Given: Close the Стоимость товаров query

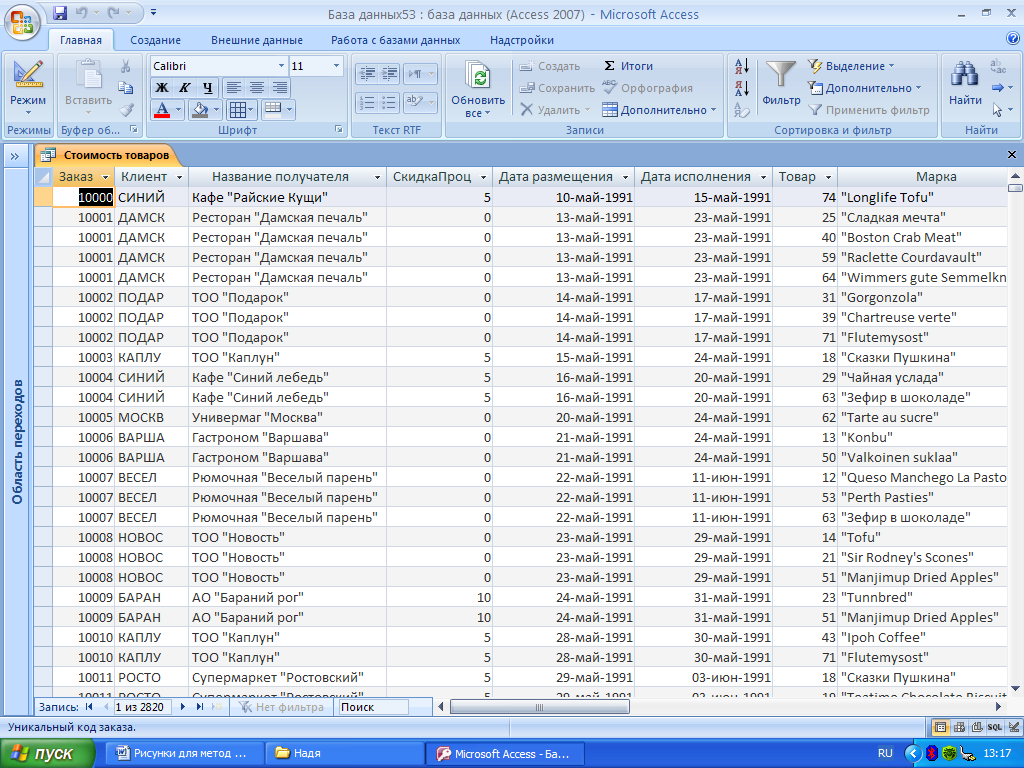Looking at the screenshot, I should click(1012, 155).
